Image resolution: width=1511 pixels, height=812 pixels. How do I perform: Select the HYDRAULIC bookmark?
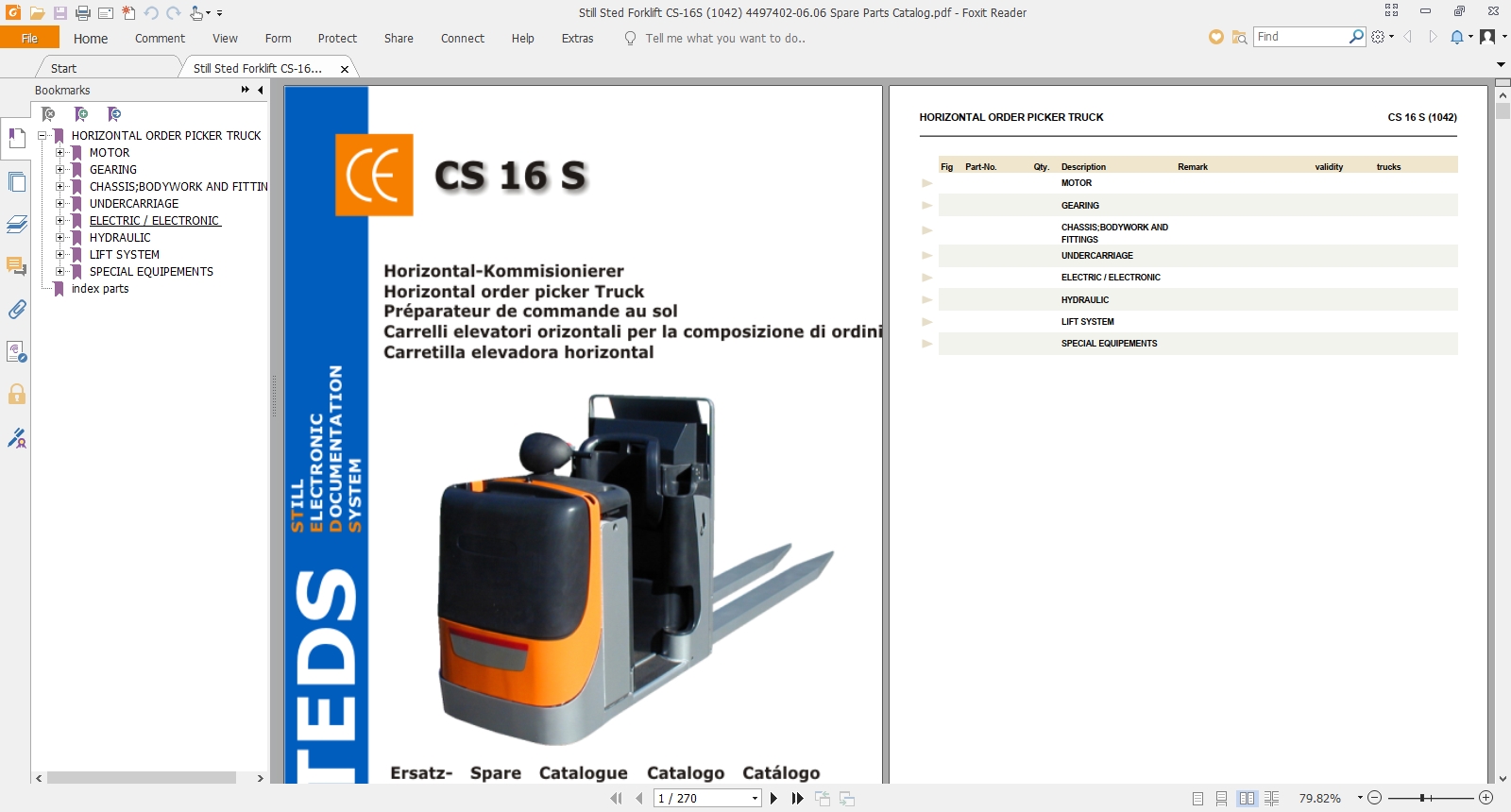[120, 238]
